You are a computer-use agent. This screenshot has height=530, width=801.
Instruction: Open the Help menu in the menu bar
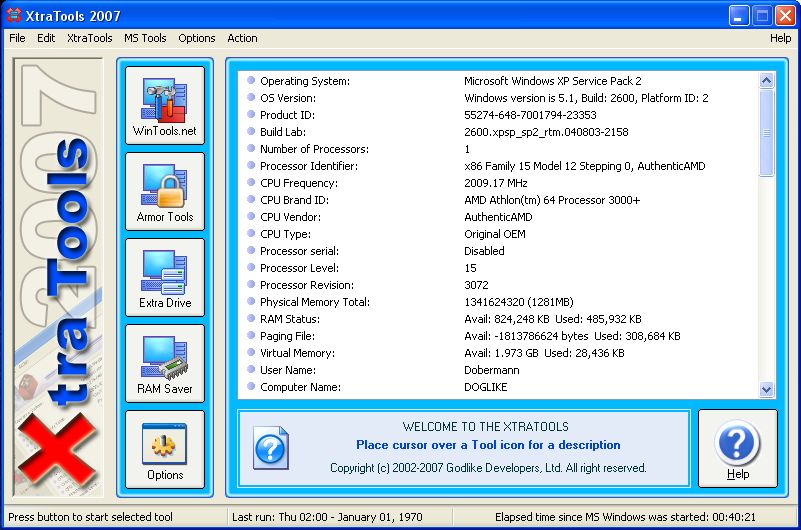780,38
